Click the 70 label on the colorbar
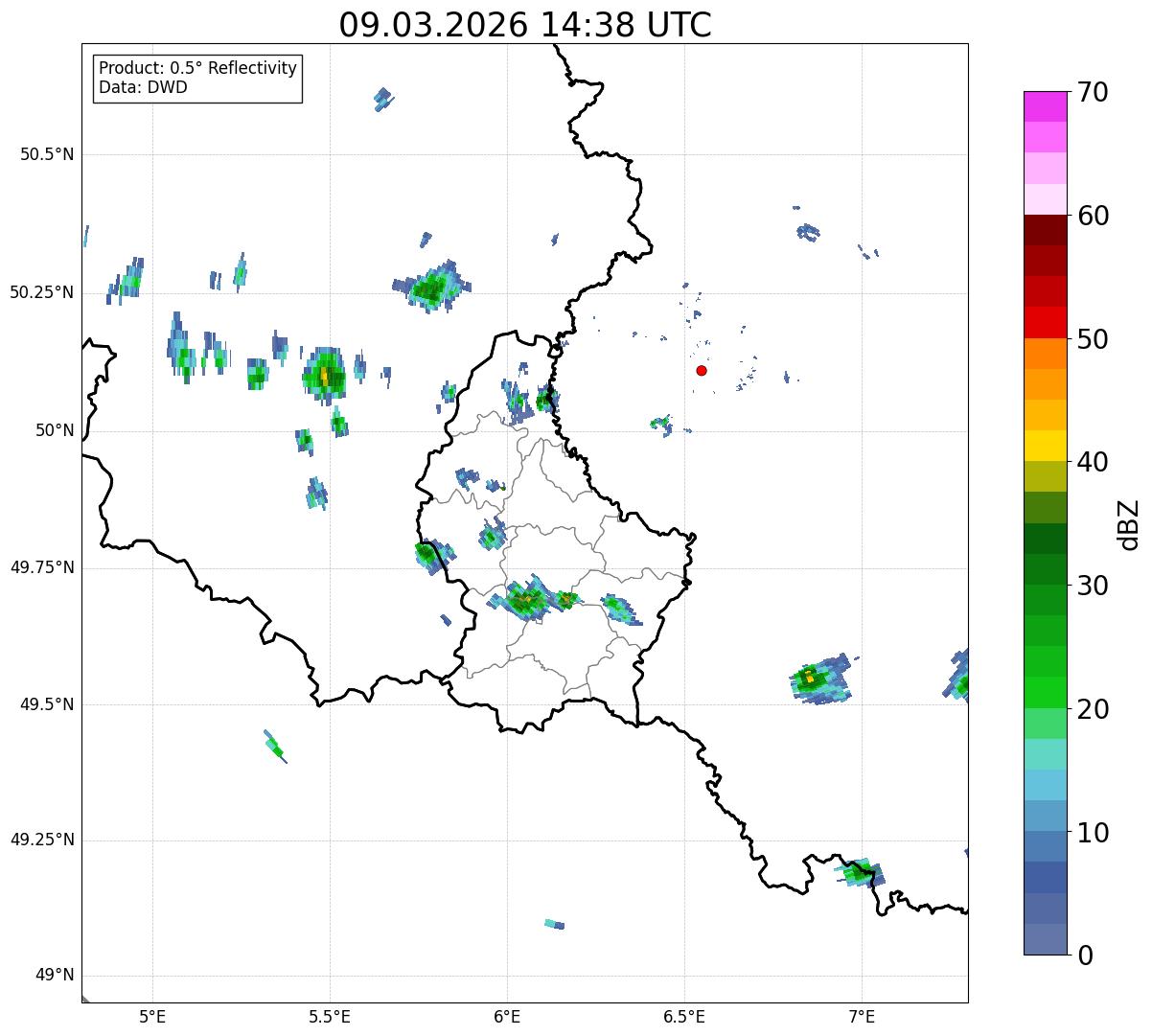Viewport: 1152px width, 1036px height. (1092, 92)
